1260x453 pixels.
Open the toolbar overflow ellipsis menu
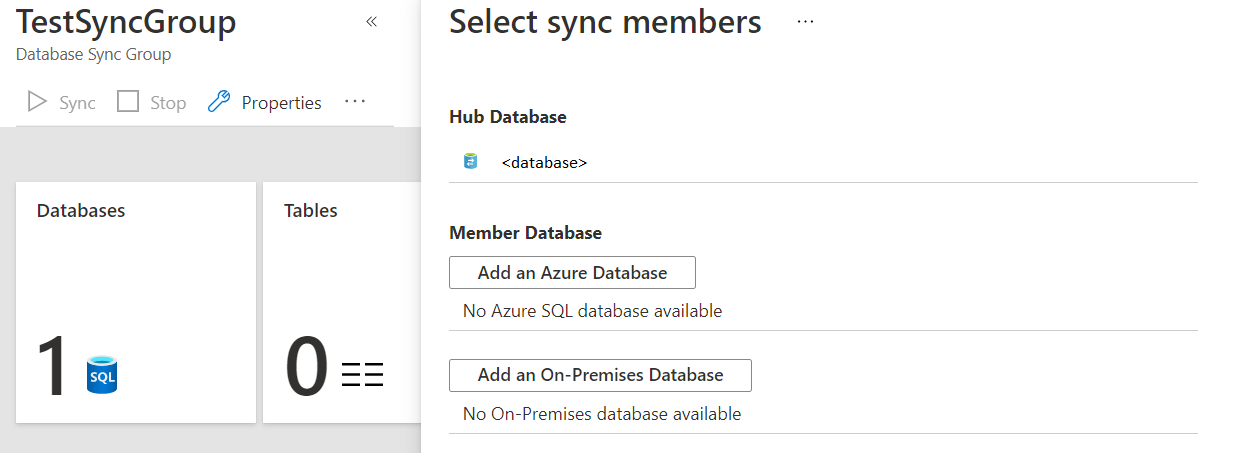click(x=355, y=102)
